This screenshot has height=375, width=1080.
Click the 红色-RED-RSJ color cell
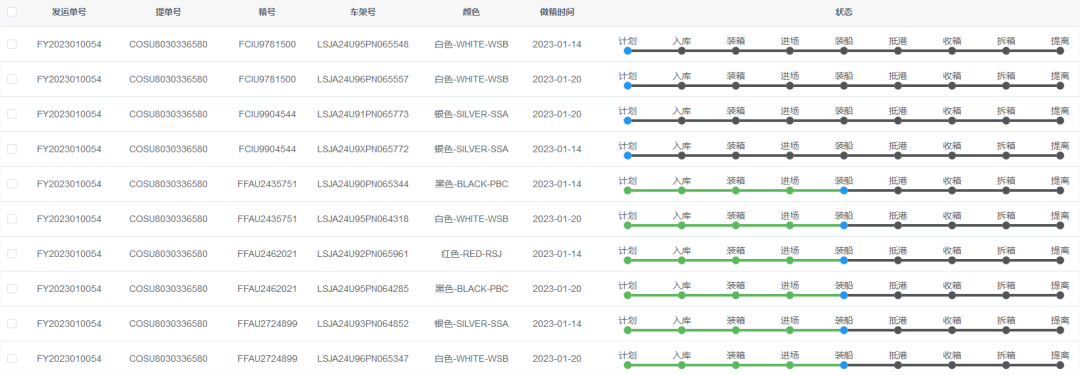[472, 254]
